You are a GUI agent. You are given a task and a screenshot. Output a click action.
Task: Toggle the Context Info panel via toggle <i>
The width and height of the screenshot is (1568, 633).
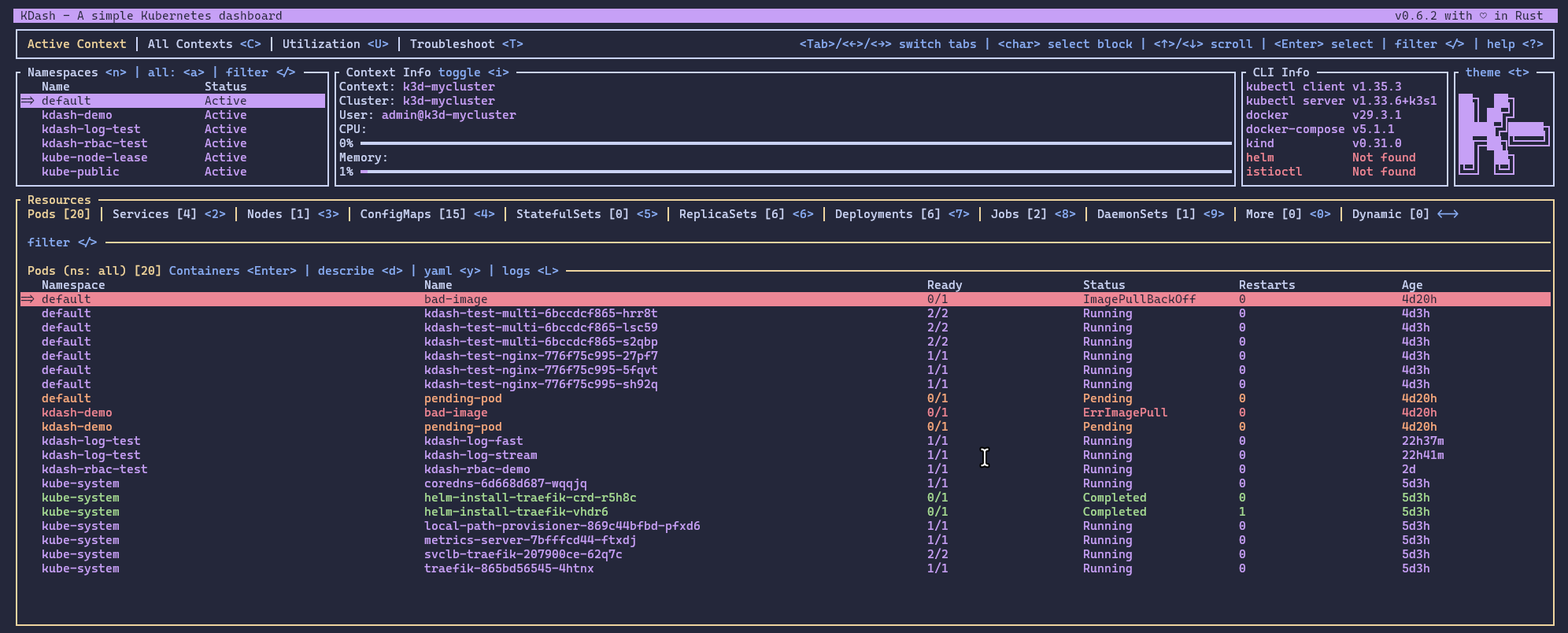click(x=473, y=72)
